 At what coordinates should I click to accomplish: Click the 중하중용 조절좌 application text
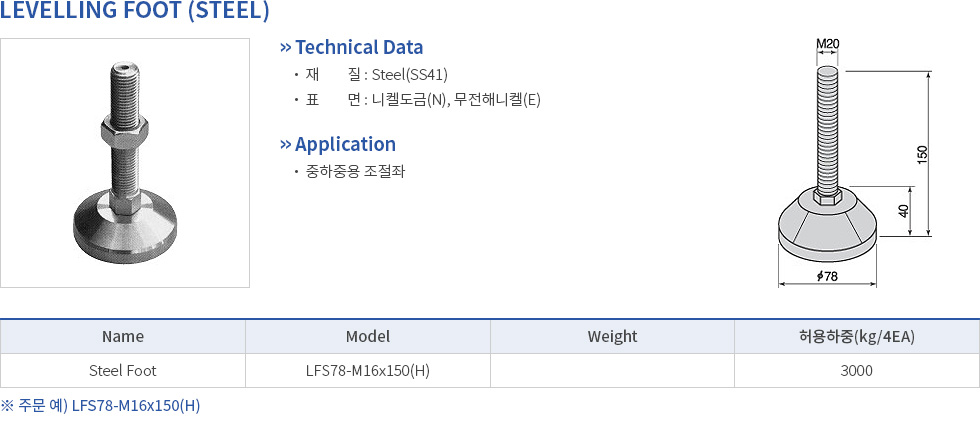[354, 171]
